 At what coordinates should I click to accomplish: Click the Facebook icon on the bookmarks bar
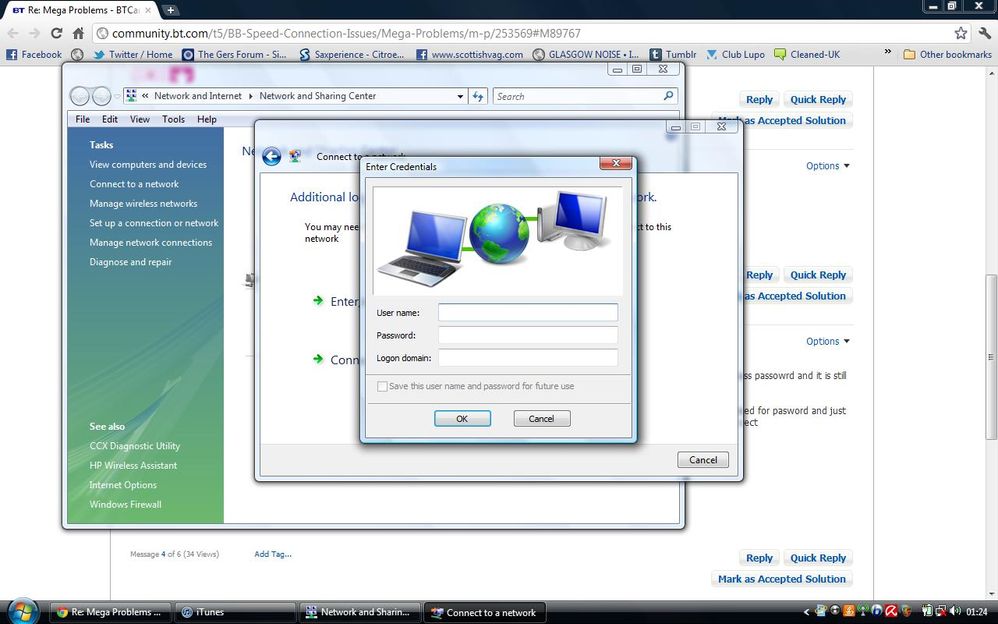(10, 54)
